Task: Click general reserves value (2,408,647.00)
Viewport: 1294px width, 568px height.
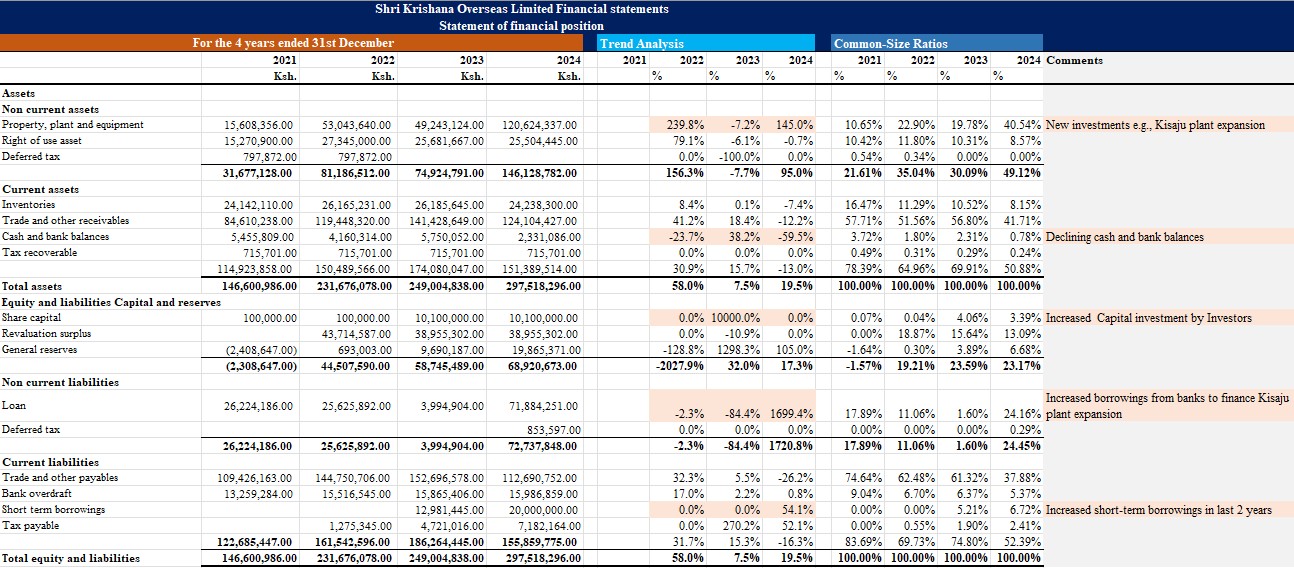Action: coord(259,350)
